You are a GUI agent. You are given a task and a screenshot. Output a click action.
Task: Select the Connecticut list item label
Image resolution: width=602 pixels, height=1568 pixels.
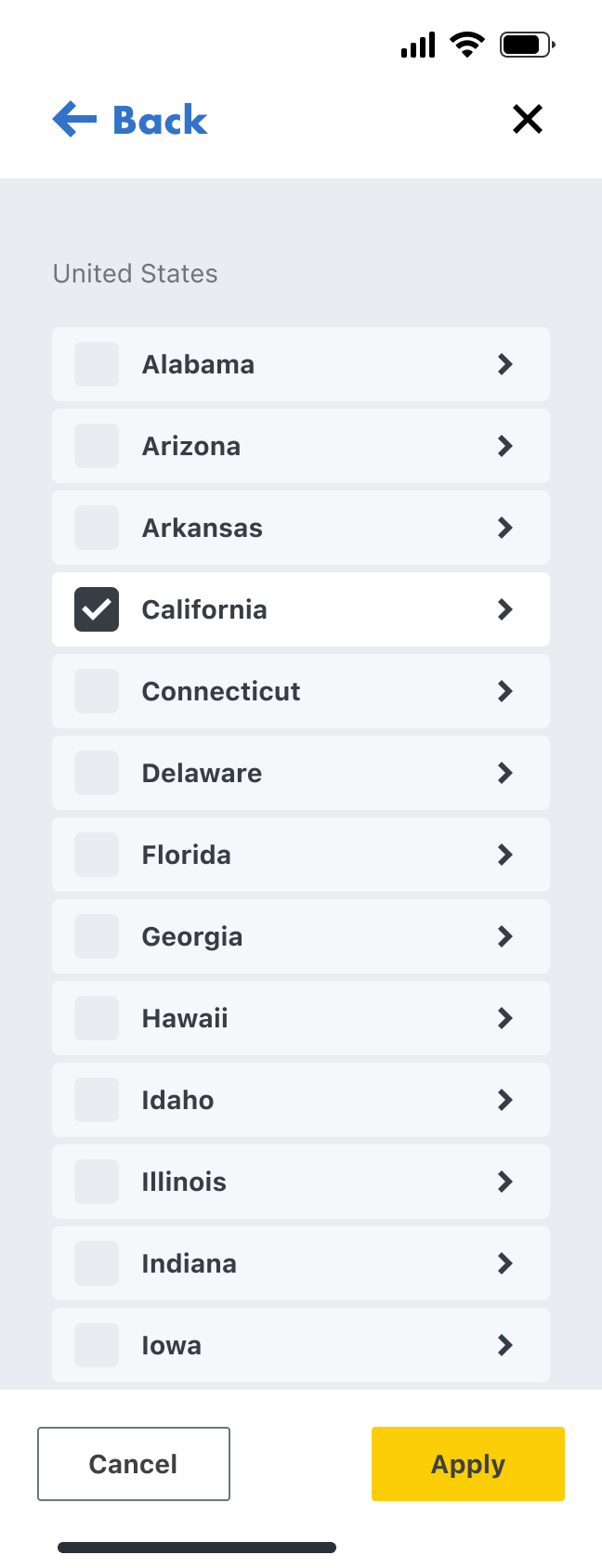coord(221,691)
